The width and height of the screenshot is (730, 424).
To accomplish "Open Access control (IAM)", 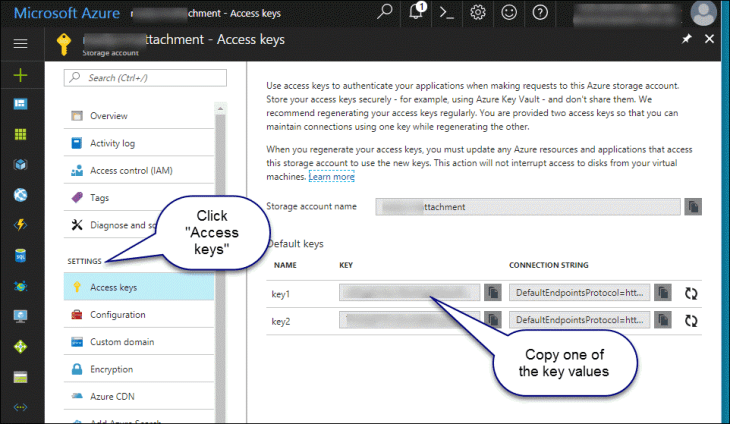I will [x=139, y=171].
